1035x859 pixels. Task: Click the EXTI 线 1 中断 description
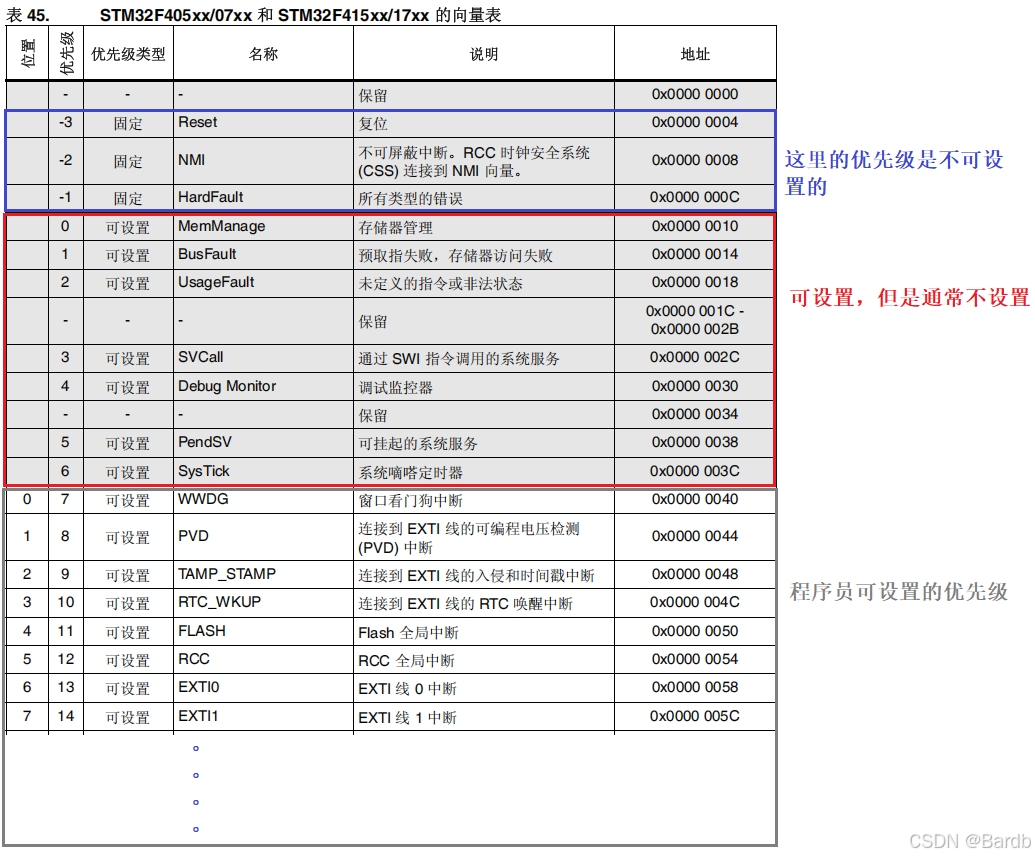tap(407, 718)
